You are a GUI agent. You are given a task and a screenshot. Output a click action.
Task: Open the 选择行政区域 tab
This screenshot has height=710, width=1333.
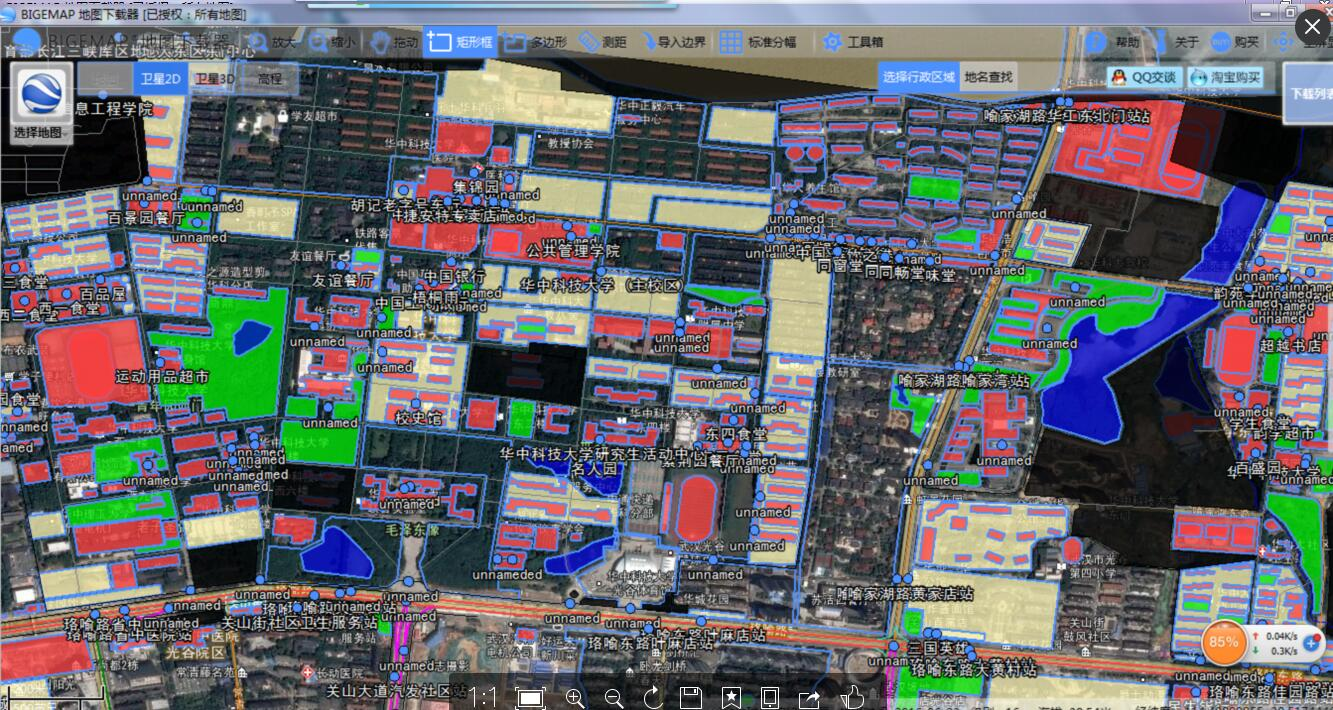[918, 77]
